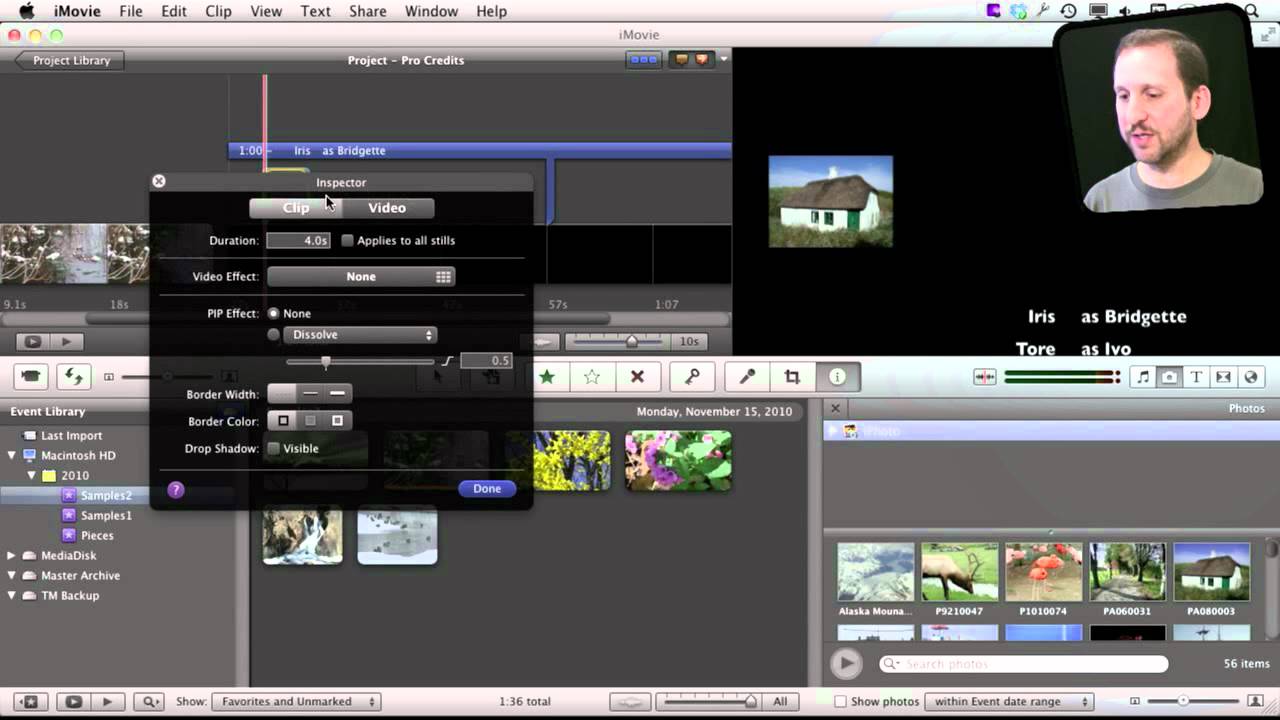Viewport: 1280px width, 720px height.
Task: Play selected events full screen
Action: (73, 702)
